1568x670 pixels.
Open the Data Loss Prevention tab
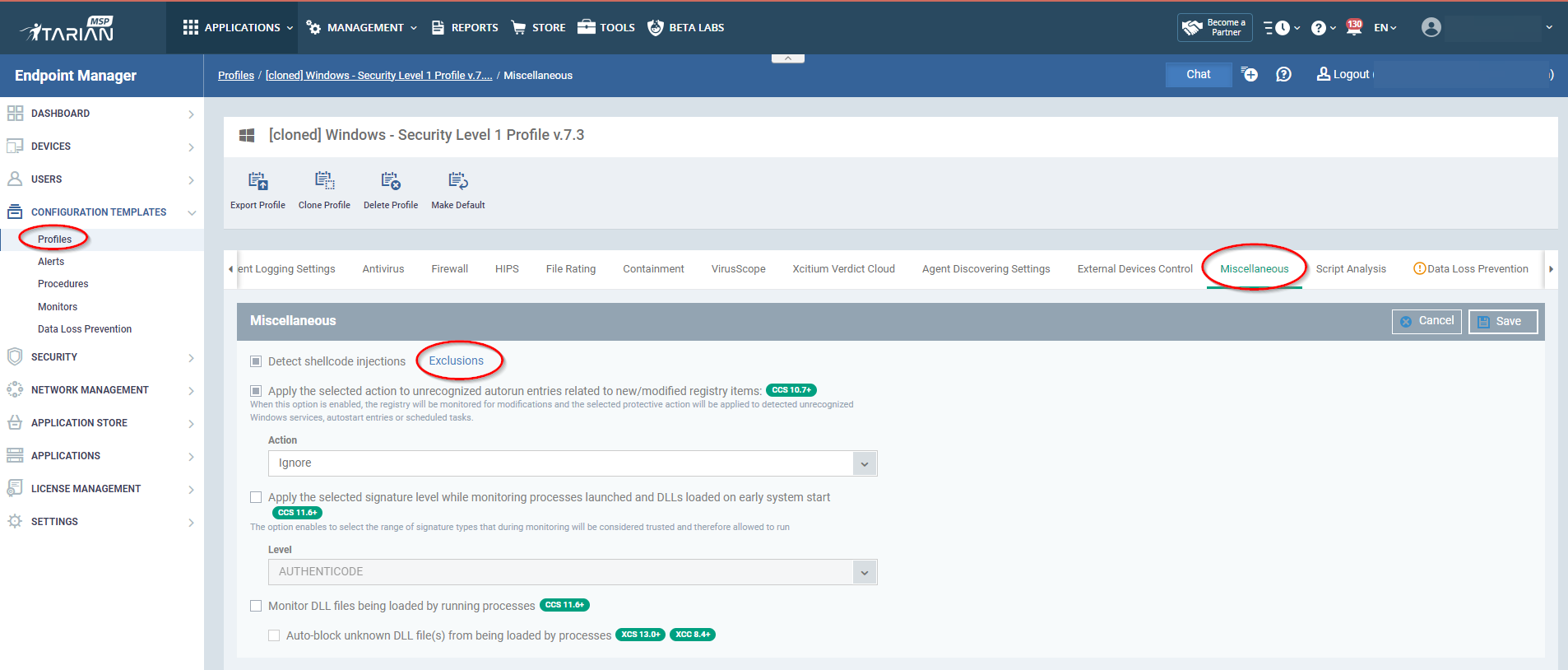(x=1471, y=269)
